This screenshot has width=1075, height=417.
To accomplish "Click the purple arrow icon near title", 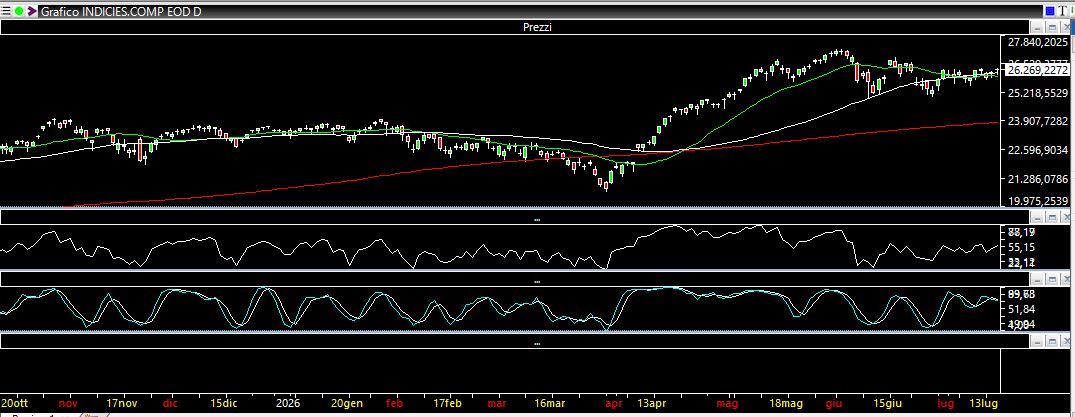I will tap(32, 12).
